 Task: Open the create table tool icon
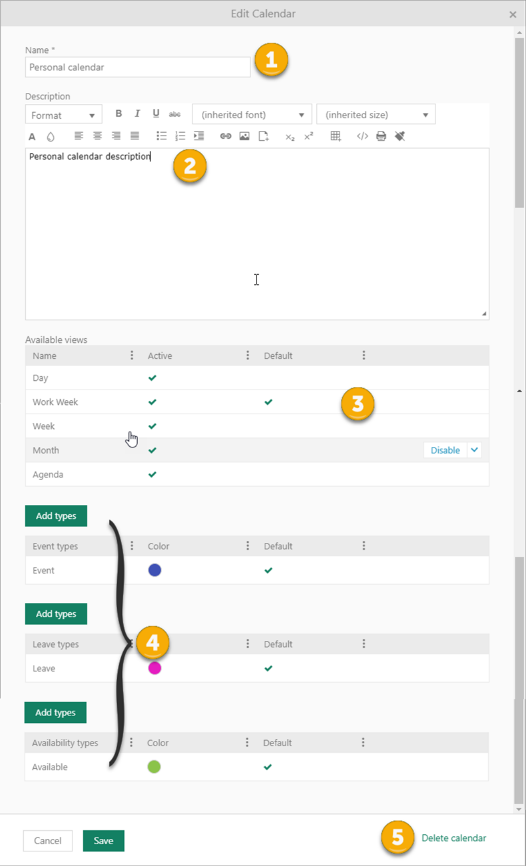[336, 136]
